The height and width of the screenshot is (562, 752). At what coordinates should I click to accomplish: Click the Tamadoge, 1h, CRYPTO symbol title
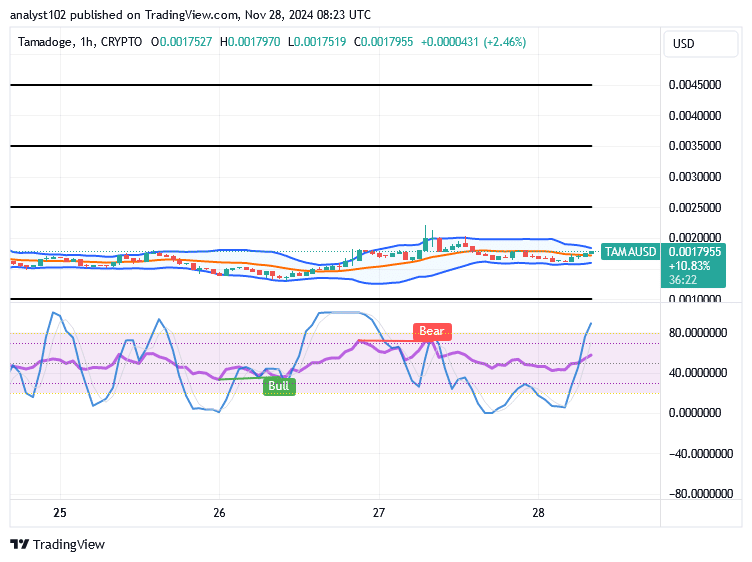point(80,42)
